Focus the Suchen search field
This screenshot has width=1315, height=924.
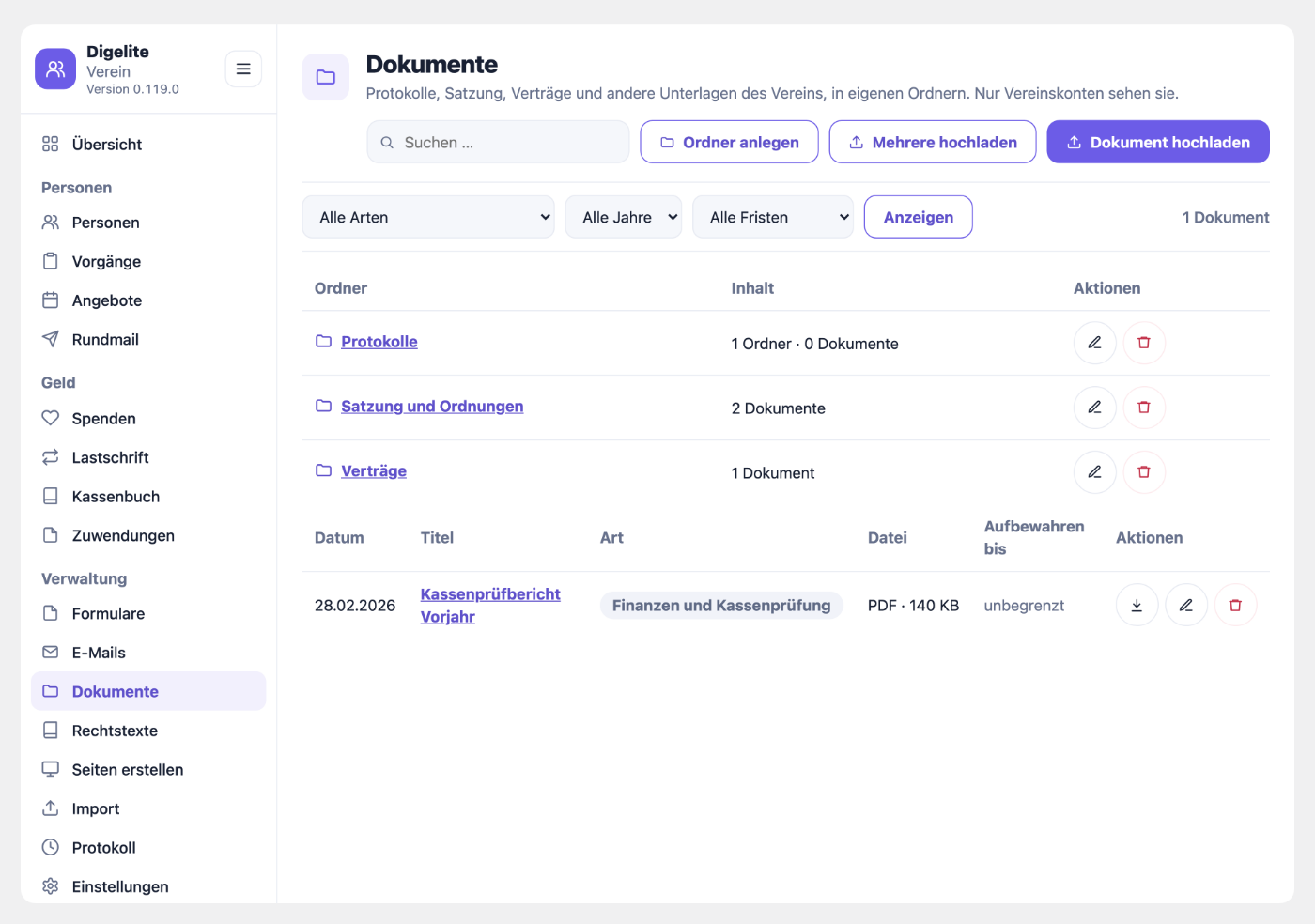(x=498, y=142)
